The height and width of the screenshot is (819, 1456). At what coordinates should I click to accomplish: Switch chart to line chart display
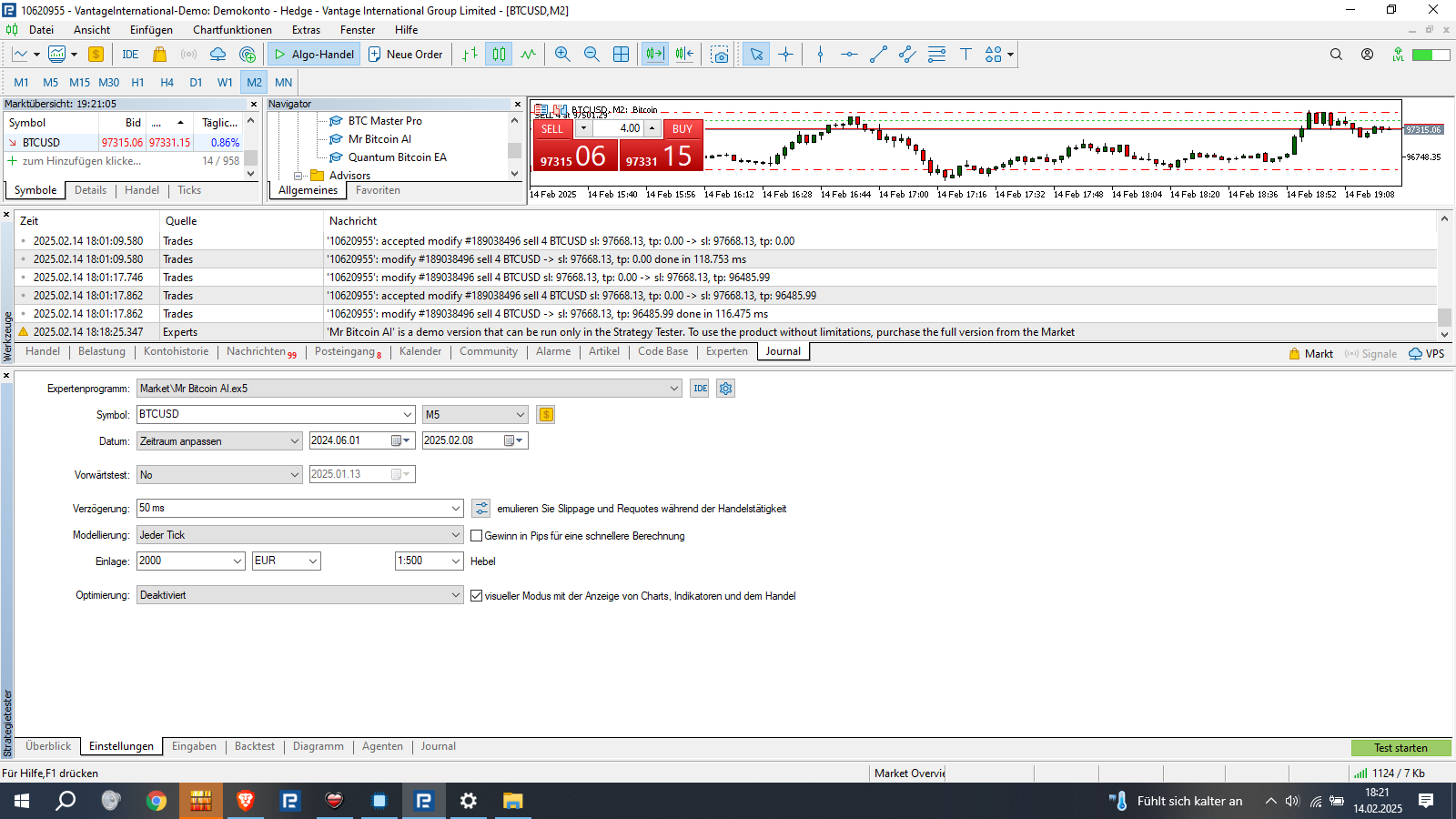[528, 55]
